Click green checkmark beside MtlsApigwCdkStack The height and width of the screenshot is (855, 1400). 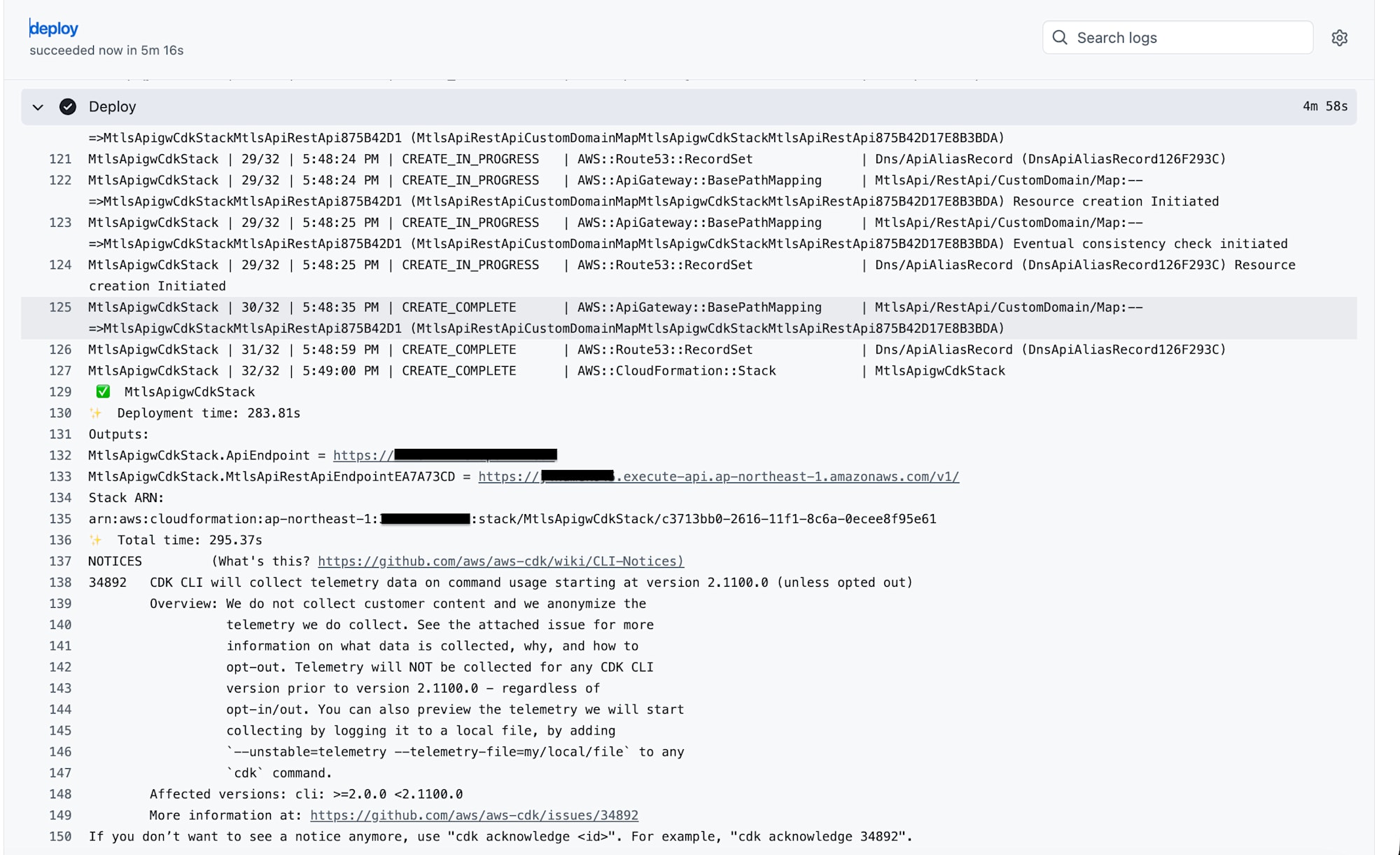(x=103, y=392)
